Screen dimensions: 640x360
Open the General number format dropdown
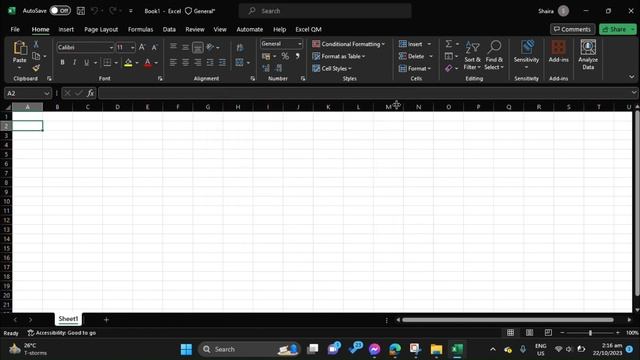[300, 44]
